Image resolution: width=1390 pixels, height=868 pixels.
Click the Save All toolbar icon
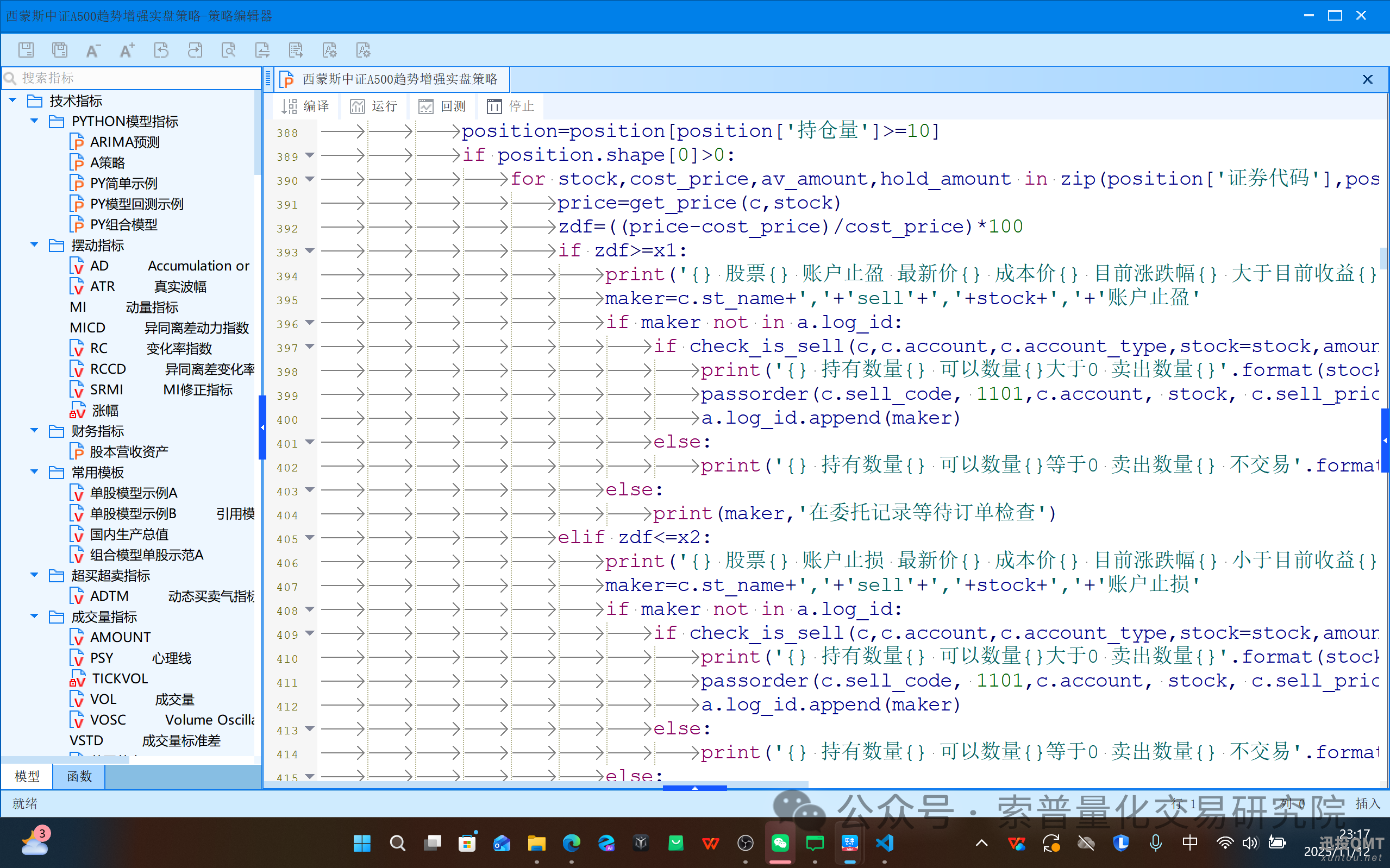(x=60, y=50)
